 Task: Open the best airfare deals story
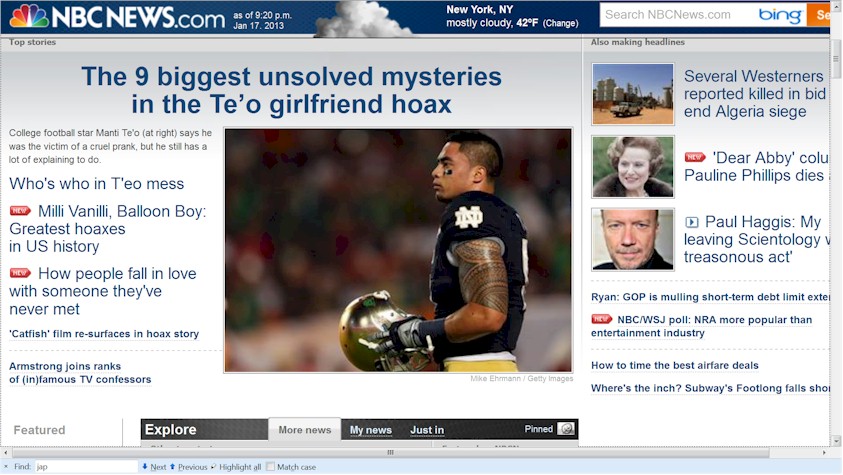(x=675, y=365)
